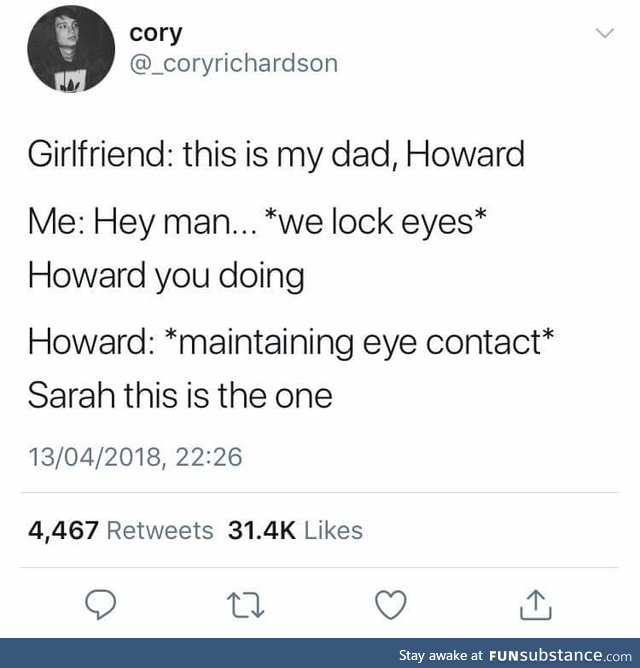Open the reply comment bubble icon
This screenshot has width=640, height=668.
click(x=101, y=605)
